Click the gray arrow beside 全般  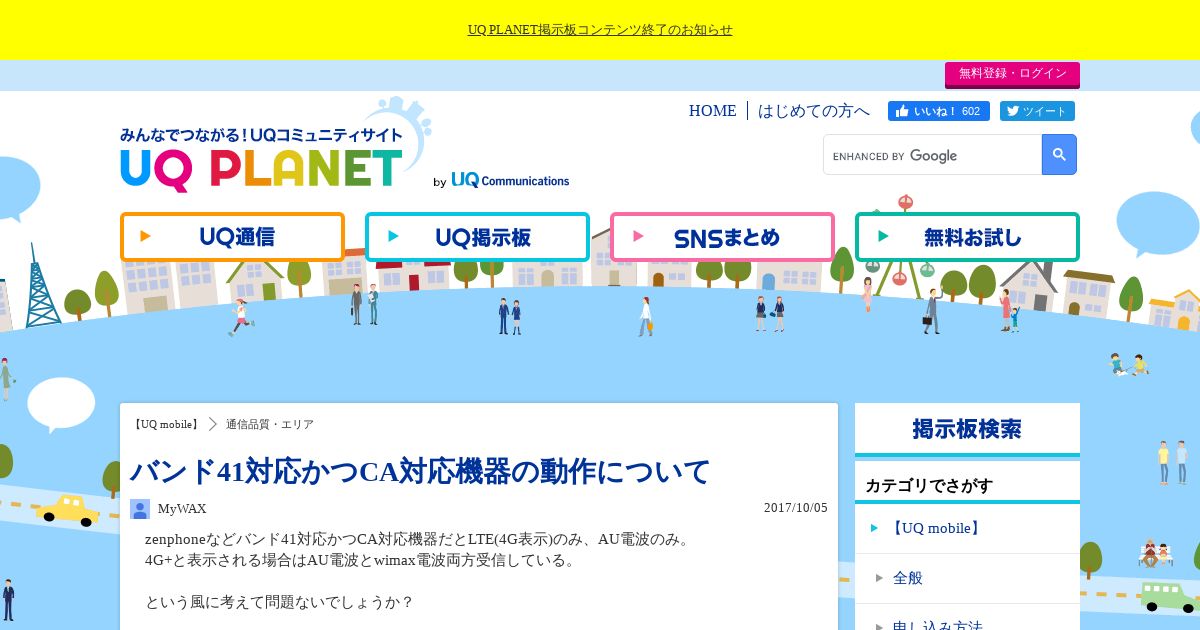[879, 578]
